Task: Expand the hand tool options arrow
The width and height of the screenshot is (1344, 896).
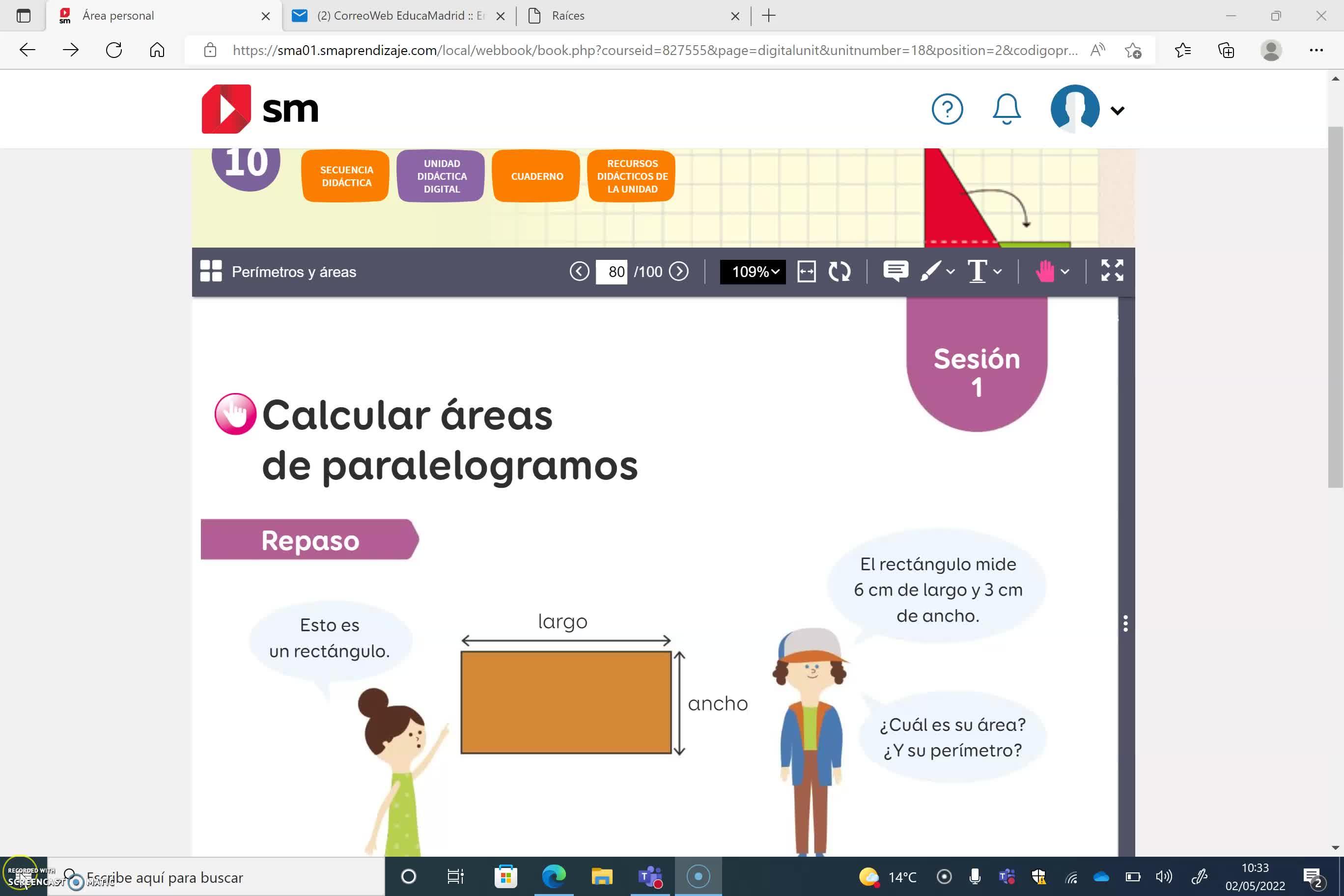Action: point(1065,272)
